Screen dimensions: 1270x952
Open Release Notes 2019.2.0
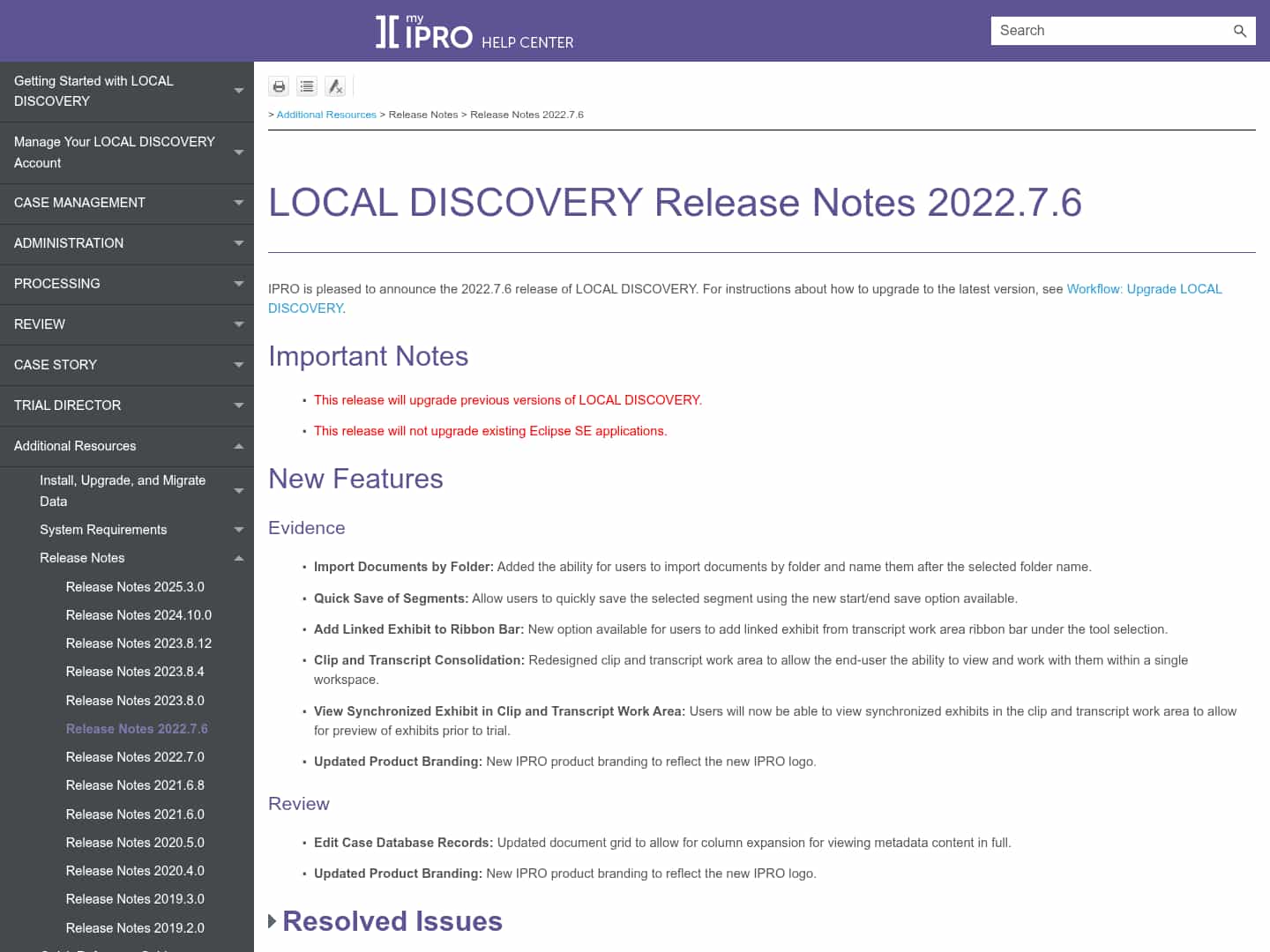tap(135, 928)
